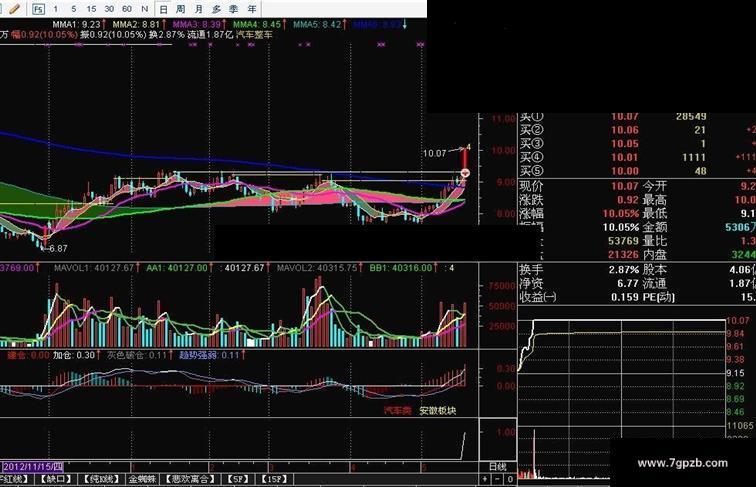The width and height of the screenshot is (756, 487).
Task: Click the 买④ volume 1111
Action: tap(694, 157)
